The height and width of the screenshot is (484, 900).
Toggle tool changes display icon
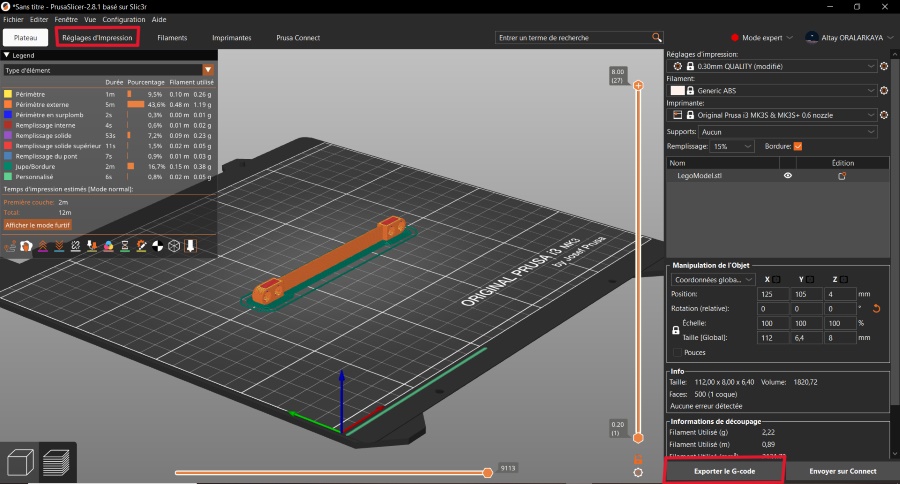pos(92,246)
